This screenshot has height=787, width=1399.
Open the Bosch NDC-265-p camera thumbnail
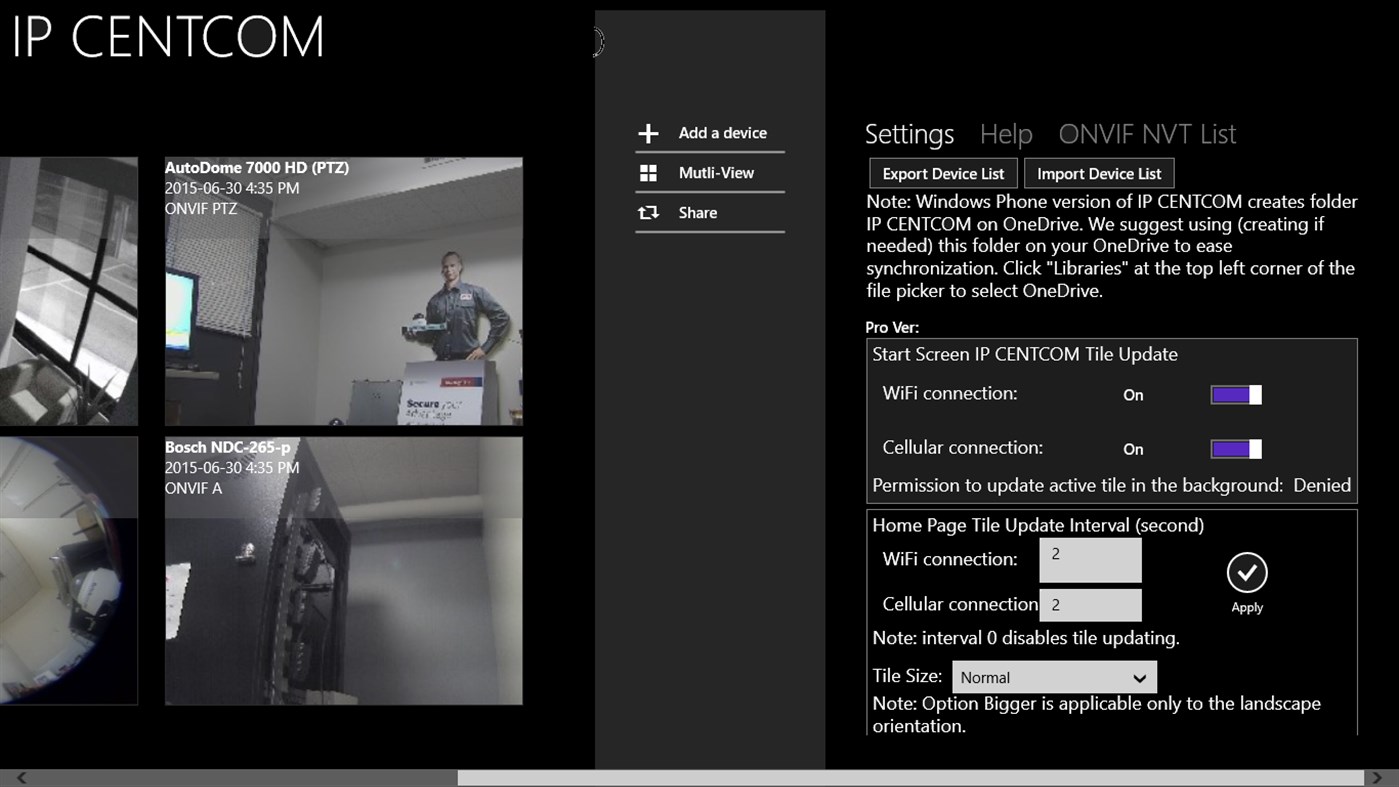343,571
